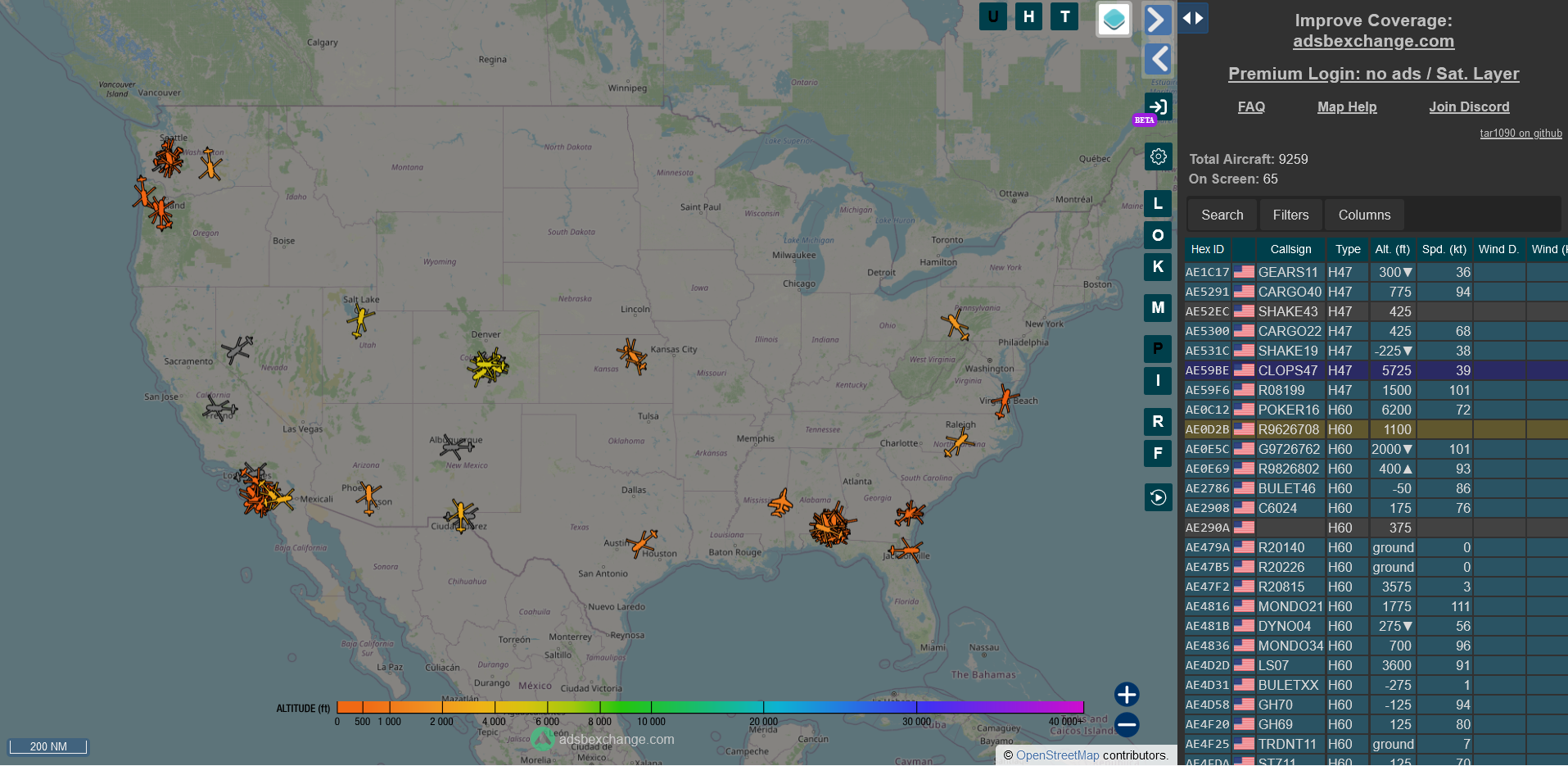
Task: Click helicopter icon near Raleigh
Action: click(x=958, y=443)
